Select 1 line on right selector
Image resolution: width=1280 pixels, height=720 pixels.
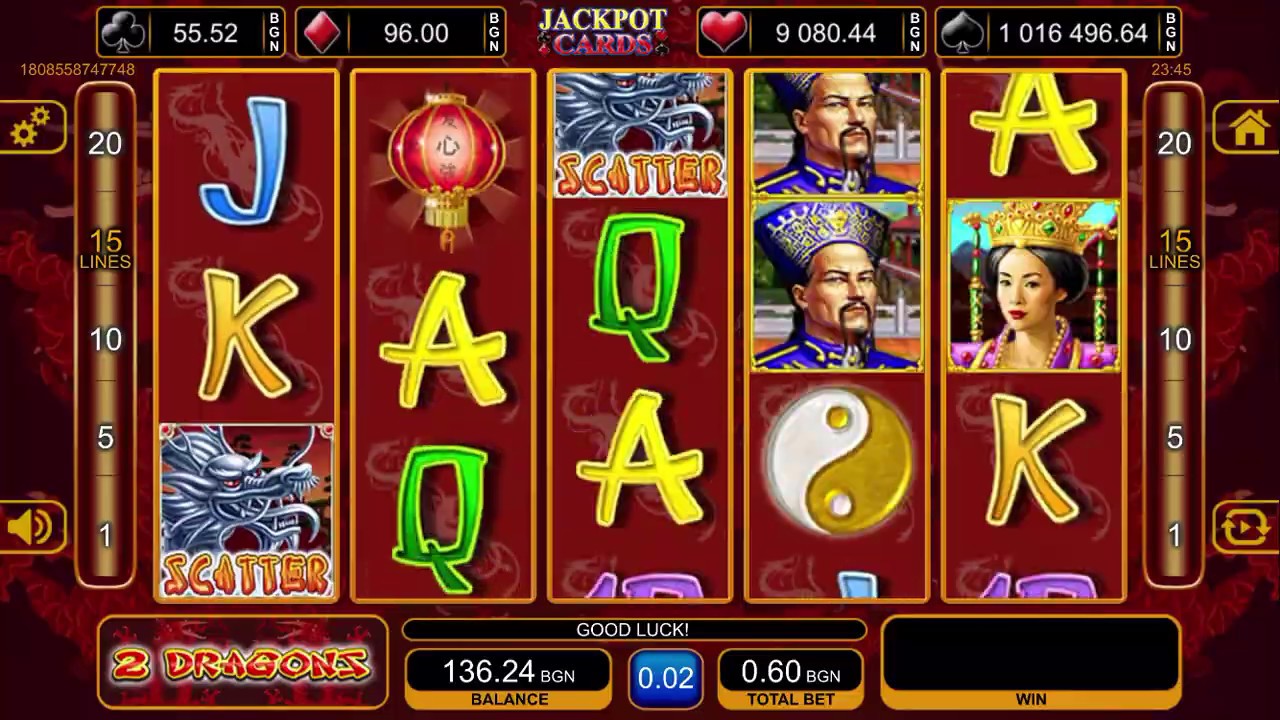click(1175, 535)
